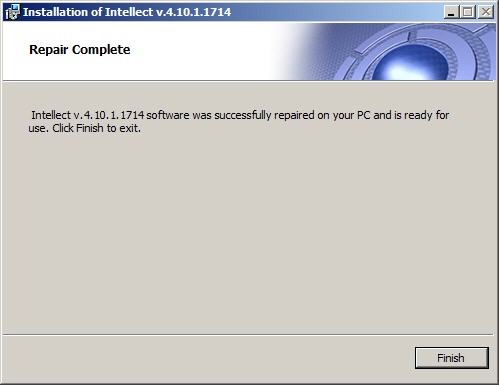The image size is (499, 385).
Task: Close the installation dialog with X
Action: tap(486, 12)
